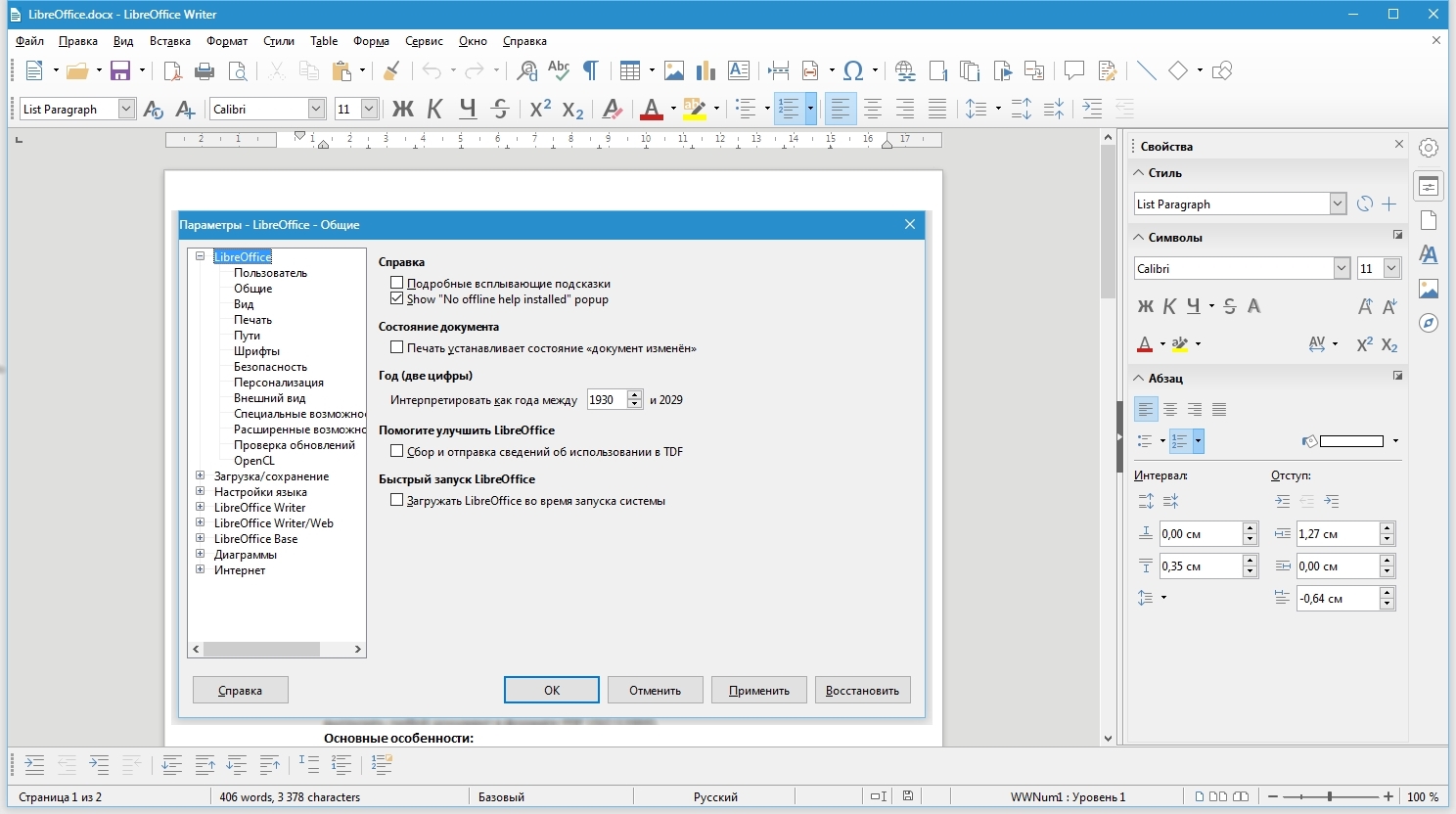Open the Формат menu

coord(227,41)
